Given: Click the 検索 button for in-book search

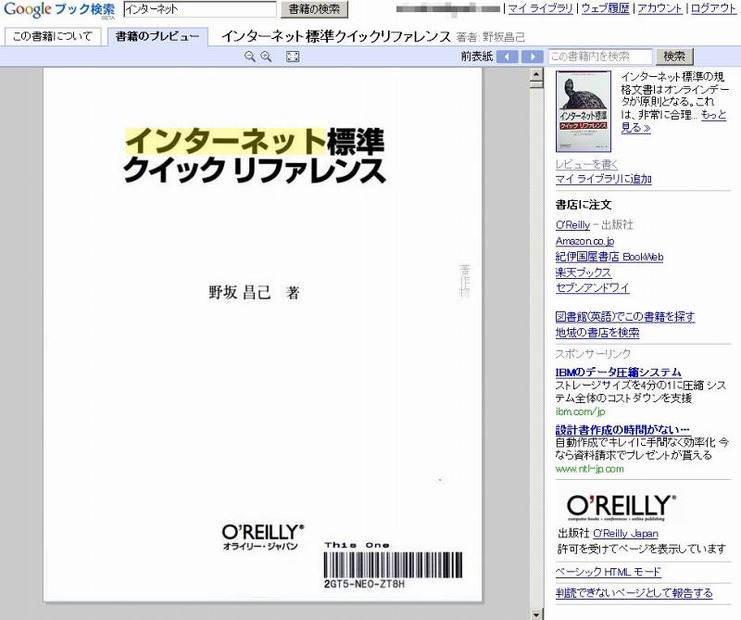Looking at the screenshot, I should pos(674,57).
